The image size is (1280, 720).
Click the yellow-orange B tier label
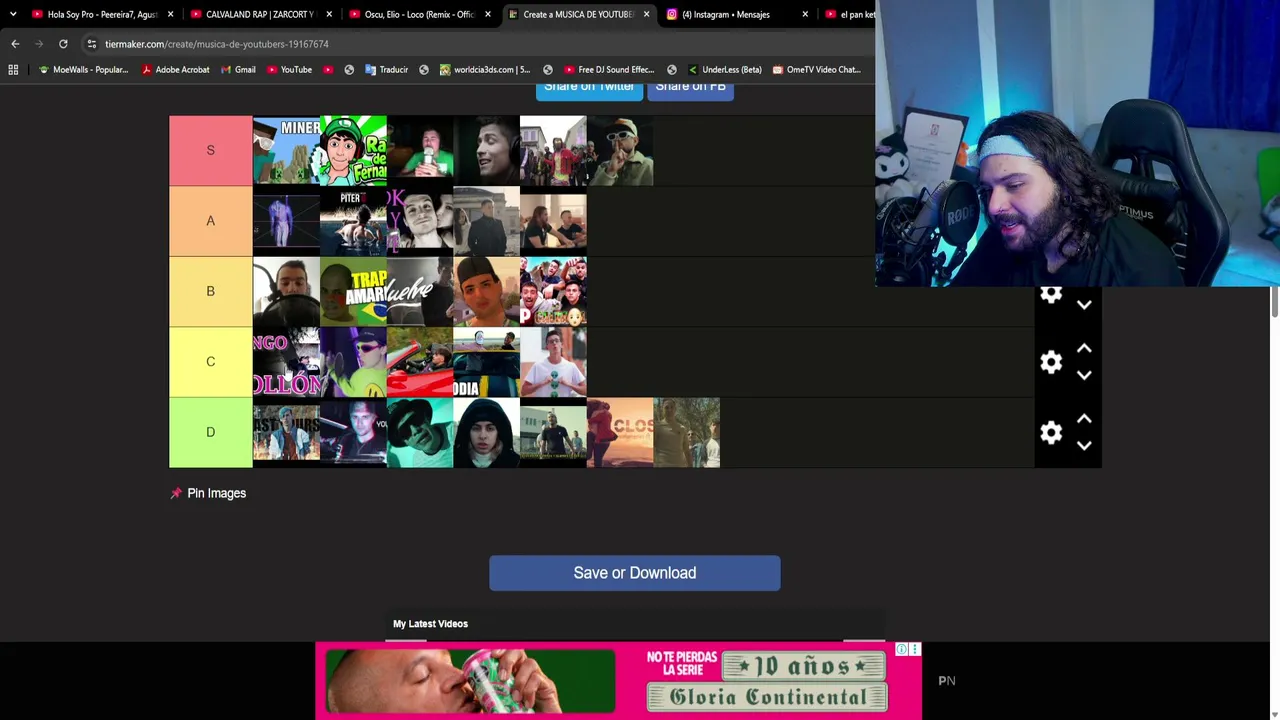coord(210,291)
